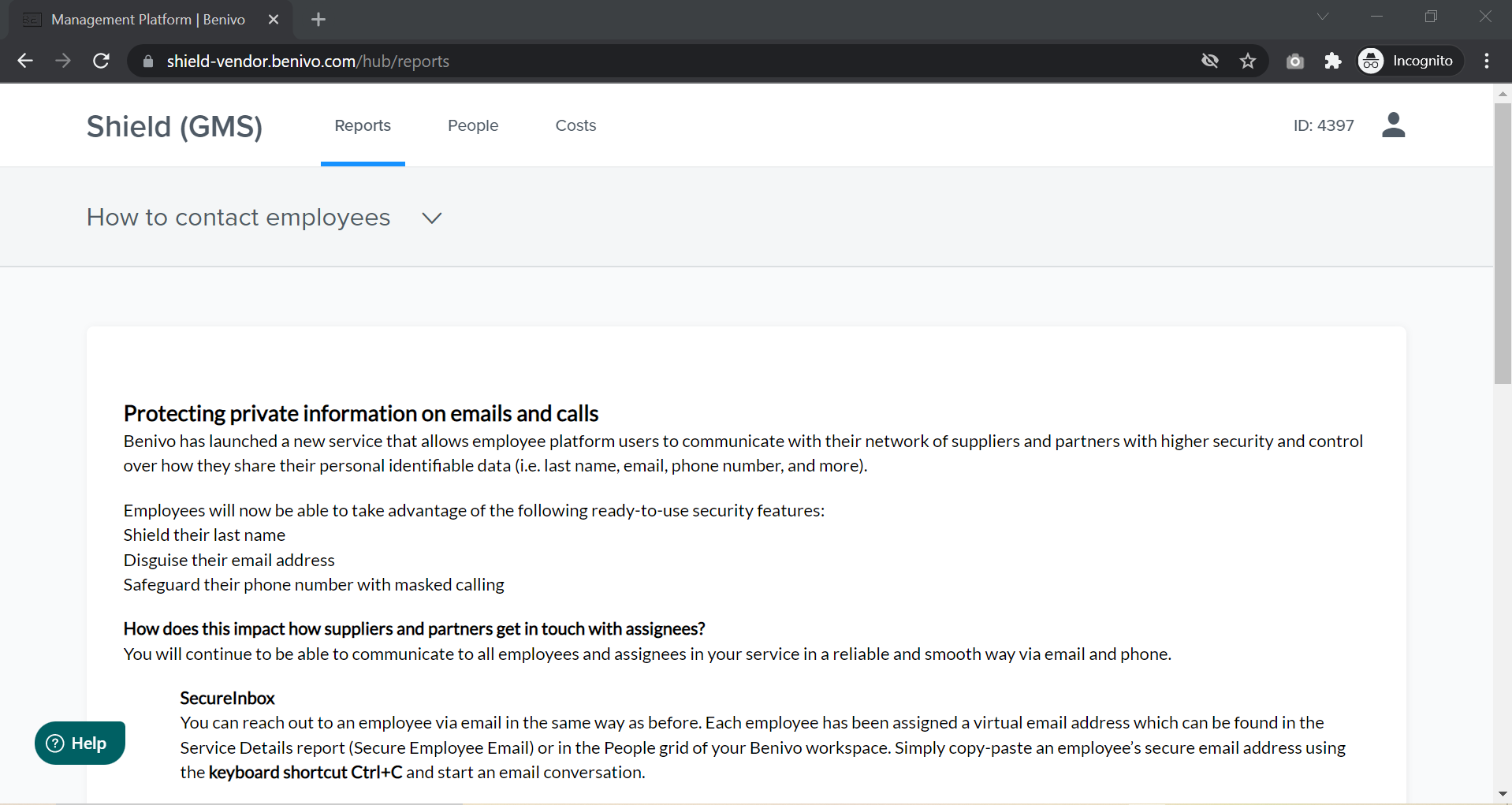Open the Extensions puzzle icon
This screenshot has width=1512, height=805.
pyautogui.click(x=1333, y=61)
